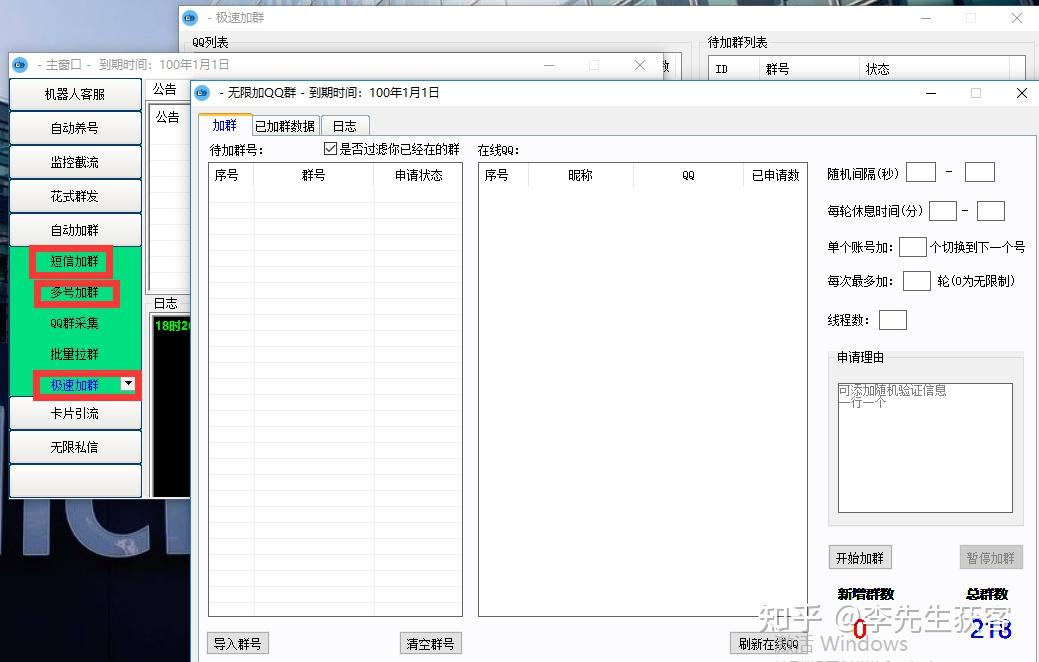Click the 导入群号 button
This screenshot has width=1039, height=662.
[238, 643]
